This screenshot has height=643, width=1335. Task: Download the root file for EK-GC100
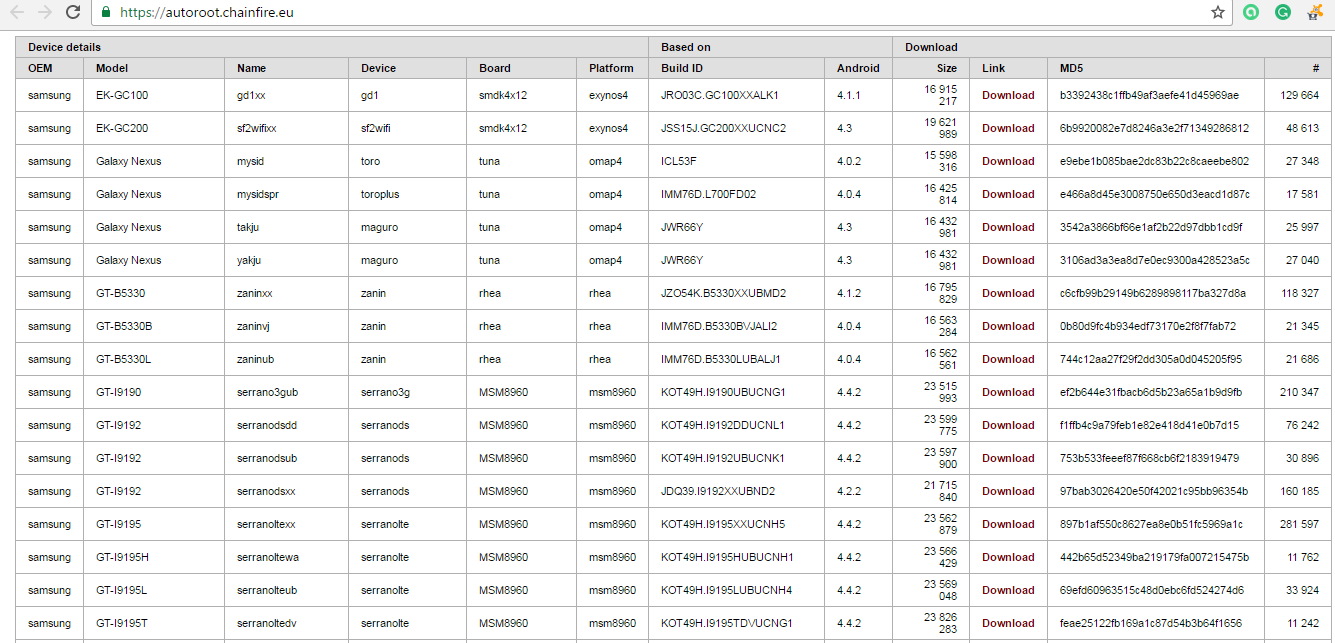coord(1008,94)
